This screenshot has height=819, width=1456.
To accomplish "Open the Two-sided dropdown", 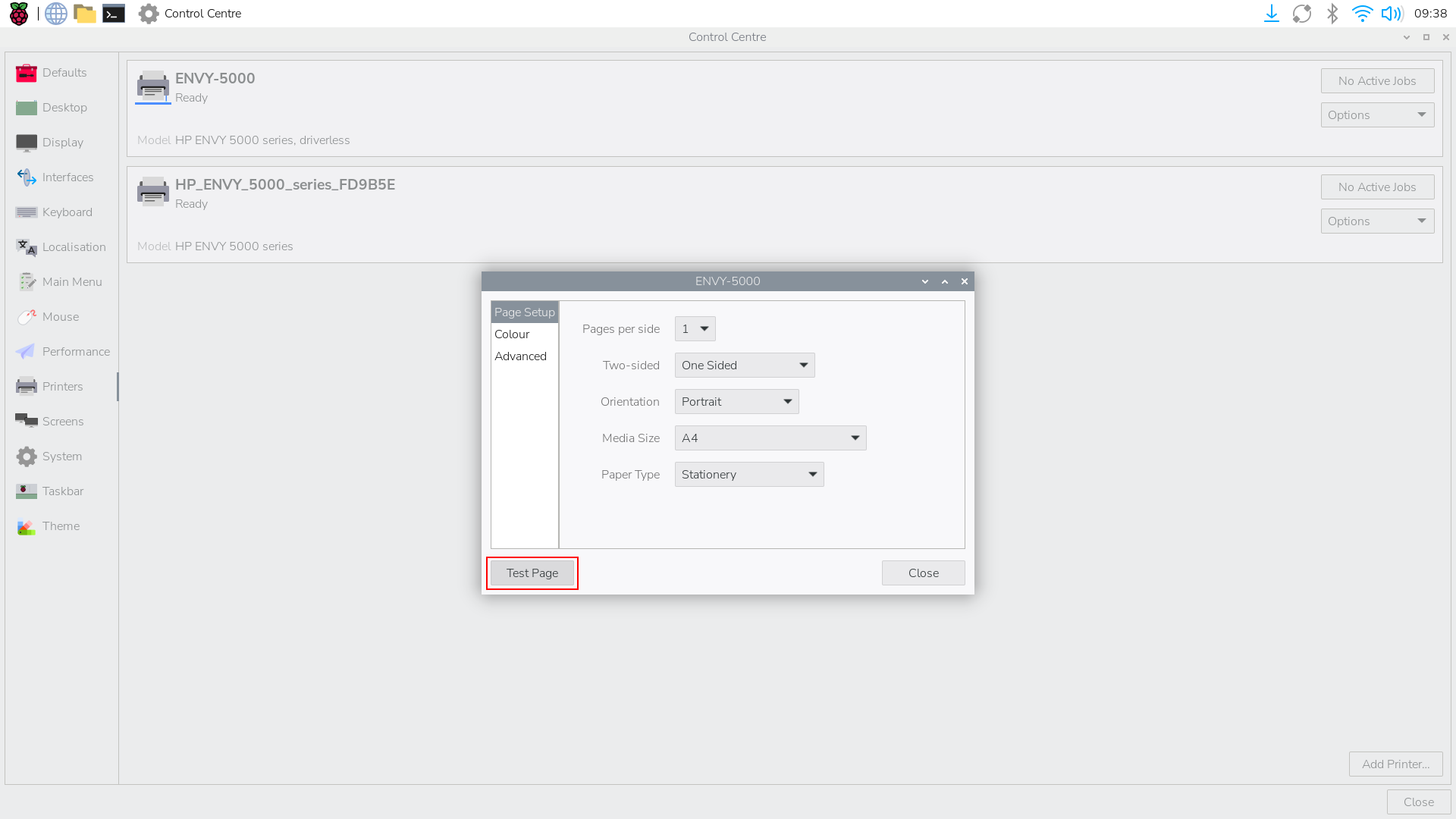I will [x=745, y=366].
